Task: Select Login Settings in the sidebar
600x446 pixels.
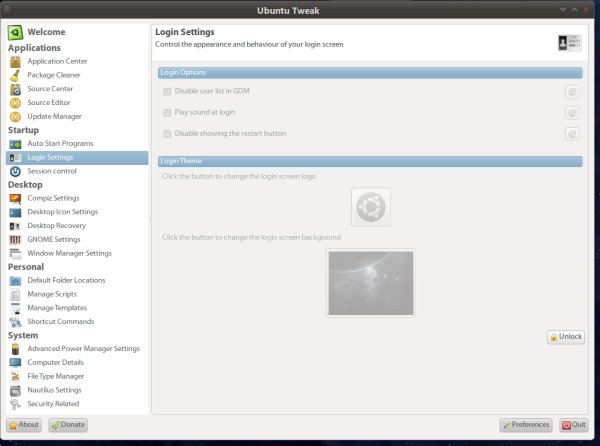Action: (x=77, y=158)
